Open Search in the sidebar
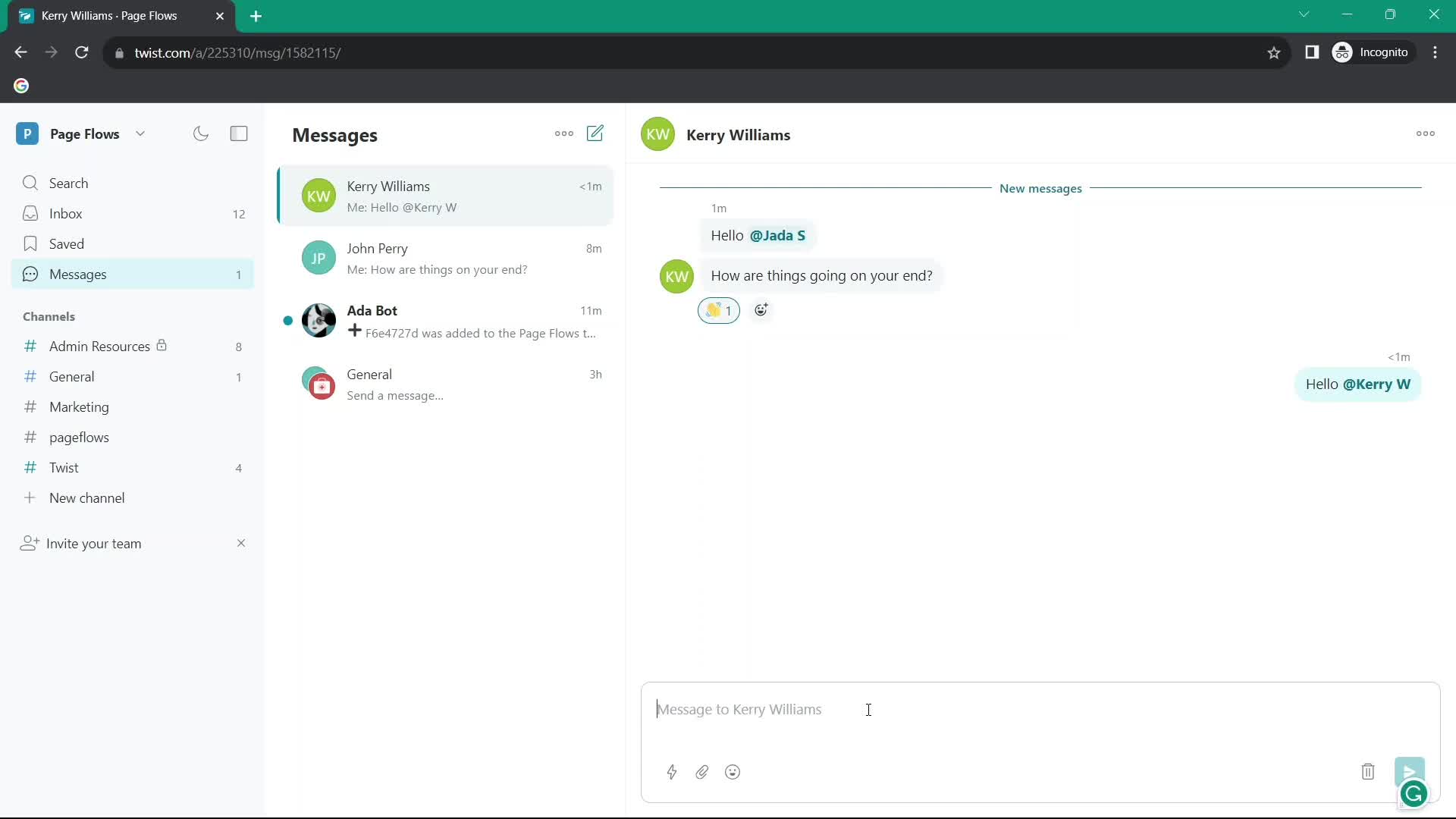 133,183
